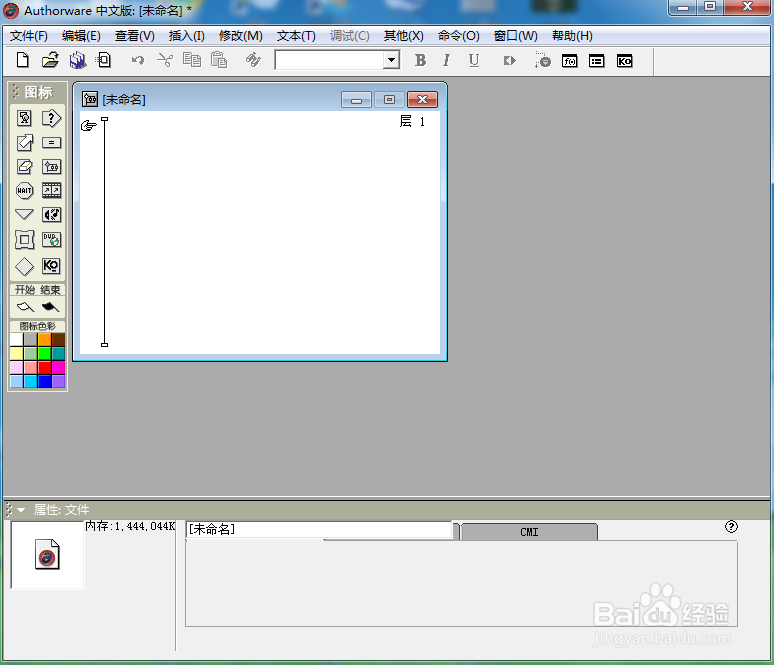Viewport: 774px width, 665px height.
Task: Click the file name field [未命名]
Action: tap(319, 529)
